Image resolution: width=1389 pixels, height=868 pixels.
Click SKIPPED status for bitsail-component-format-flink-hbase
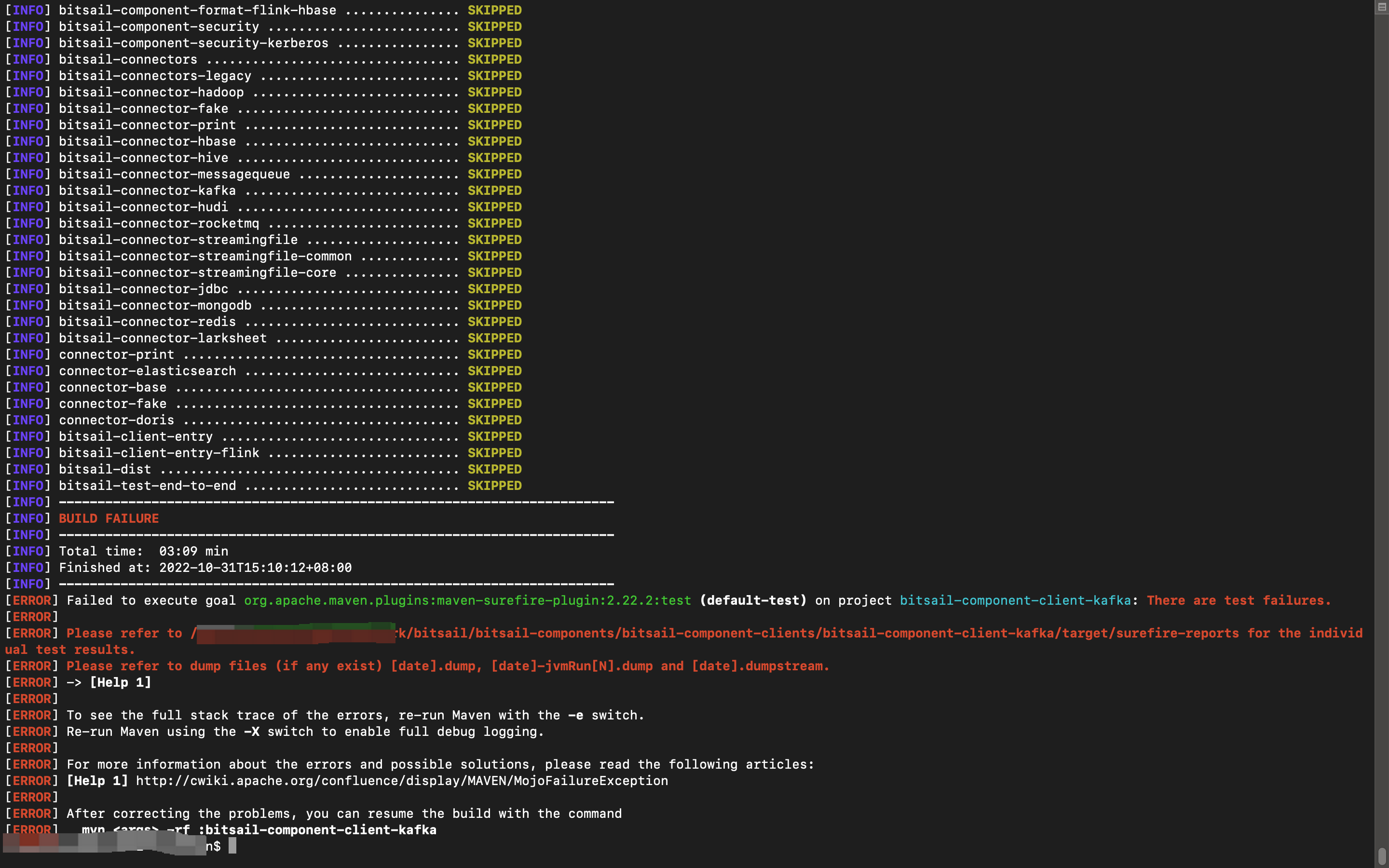point(494,10)
